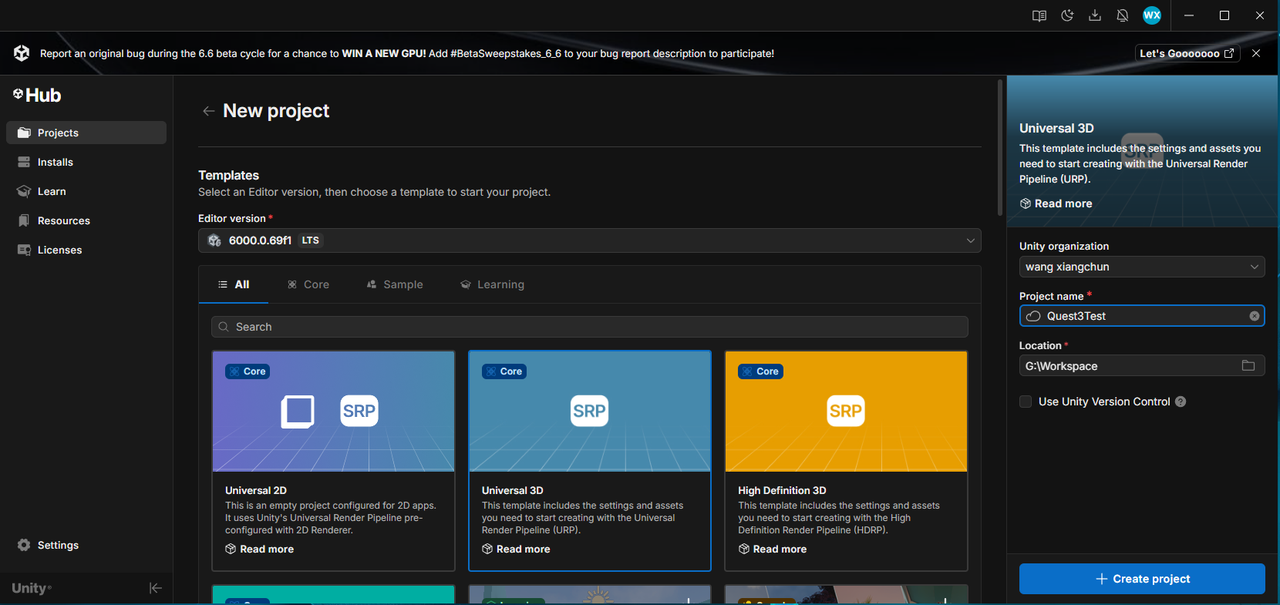This screenshot has height=605, width=1280.
Task: Go back using the arrow beside New project
Action: (x=208, y=111)
